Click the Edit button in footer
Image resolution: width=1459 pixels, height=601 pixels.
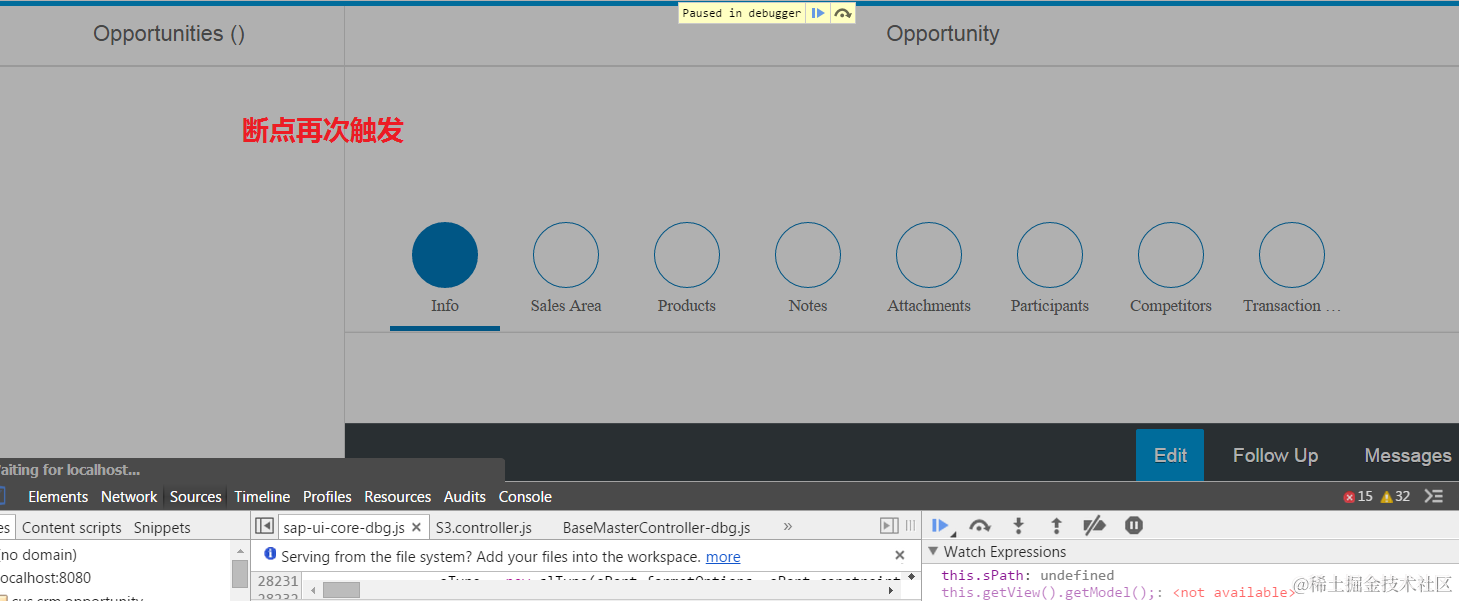[x=1170, y=455]
